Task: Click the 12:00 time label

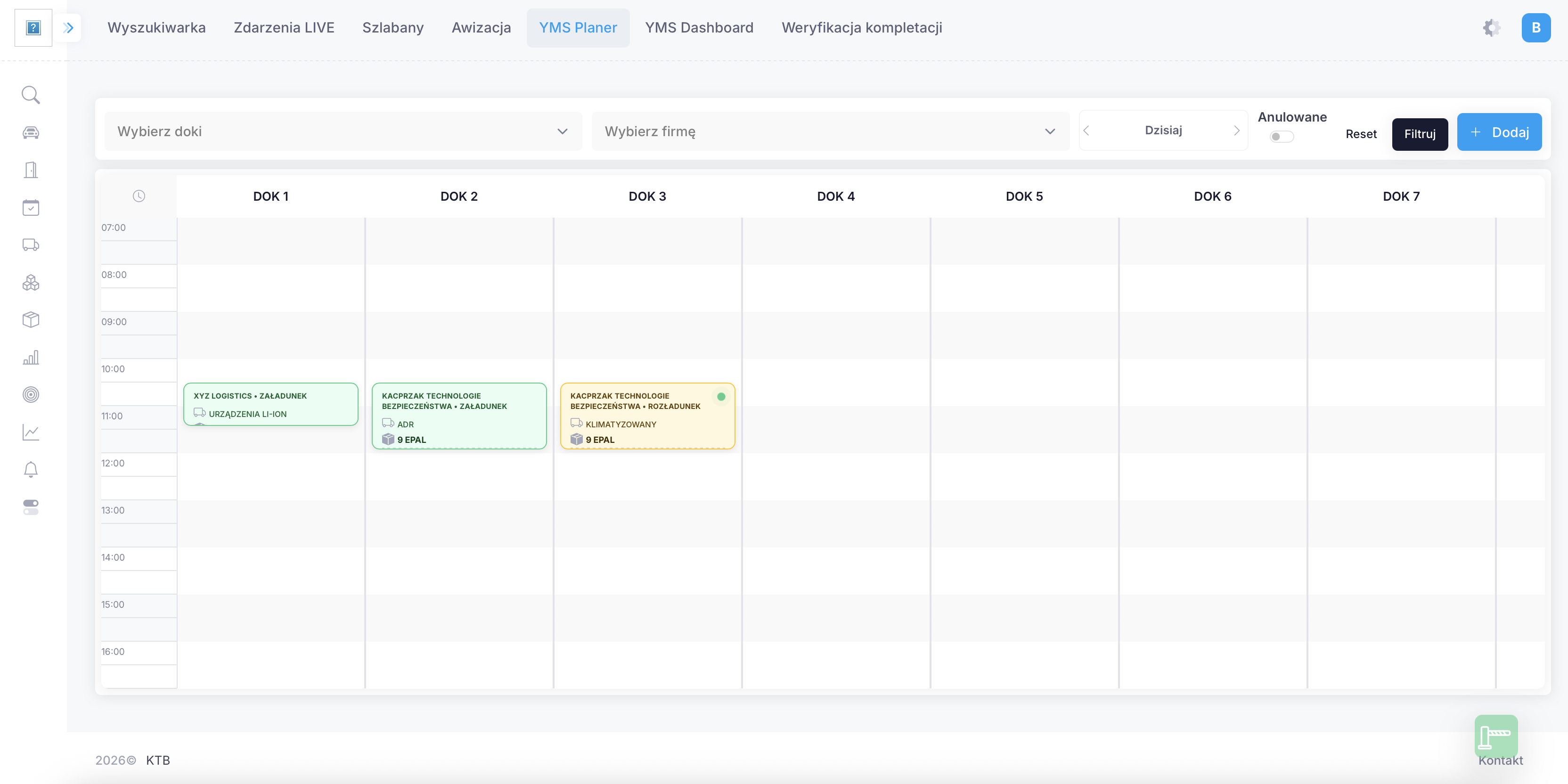Action: (x=113, y=463)
